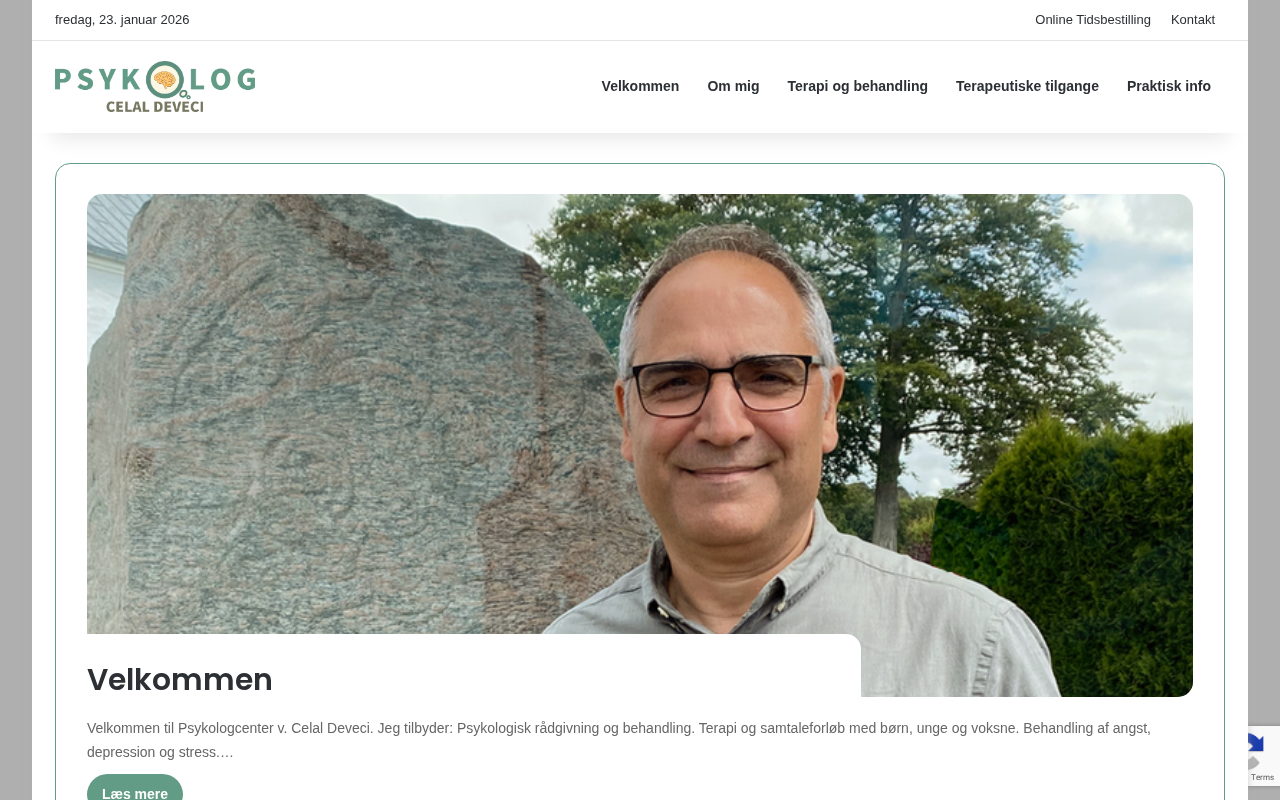Go to the Kontakt page

1193,20
